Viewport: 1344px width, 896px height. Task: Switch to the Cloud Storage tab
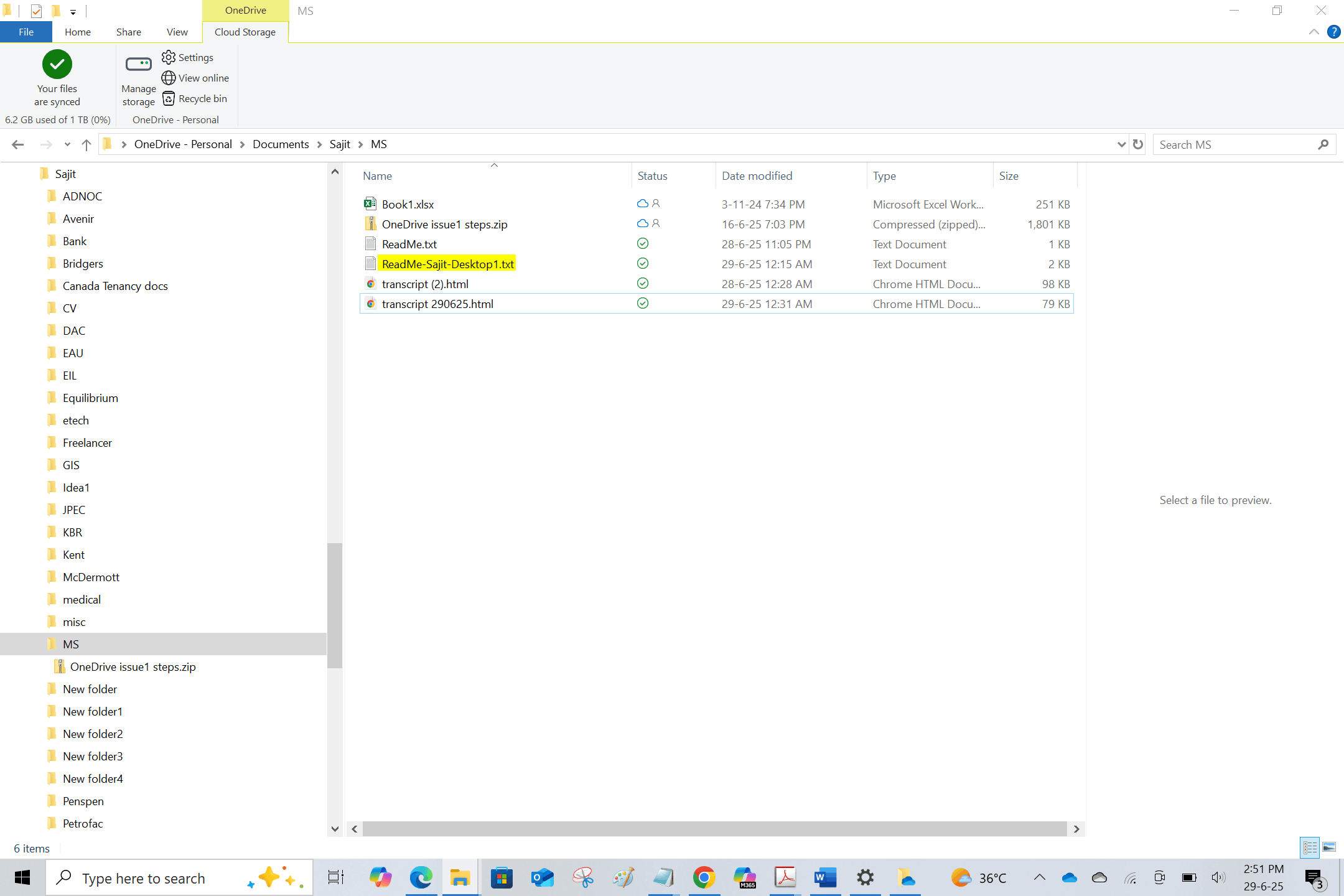click(245, 32)
